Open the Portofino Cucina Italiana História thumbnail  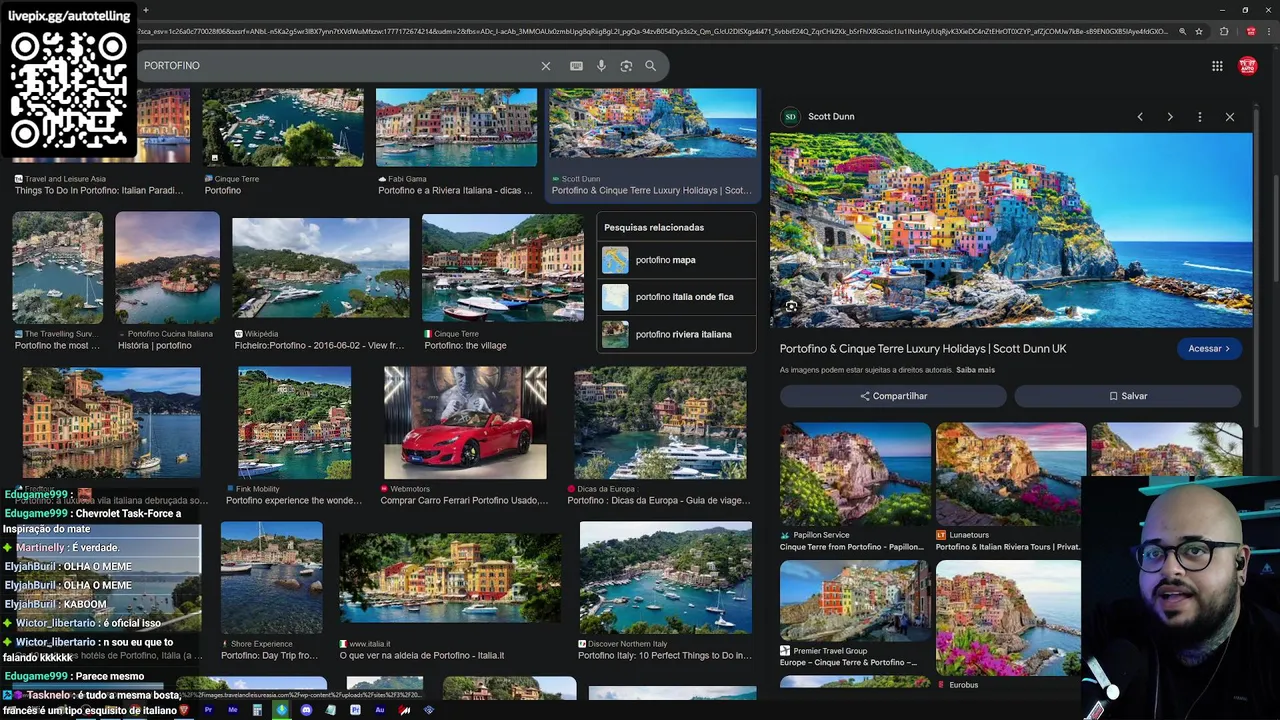pos(167,268)
